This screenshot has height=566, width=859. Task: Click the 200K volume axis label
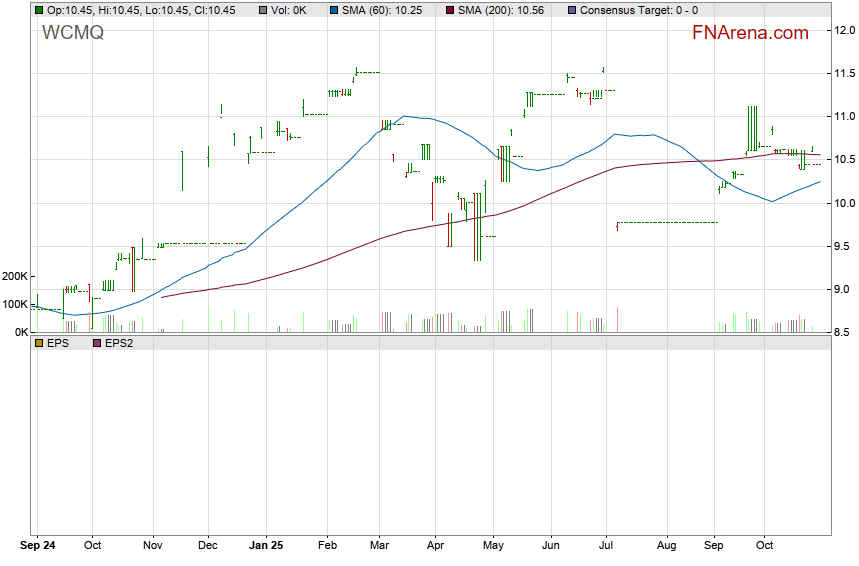(x=15, y=276)
